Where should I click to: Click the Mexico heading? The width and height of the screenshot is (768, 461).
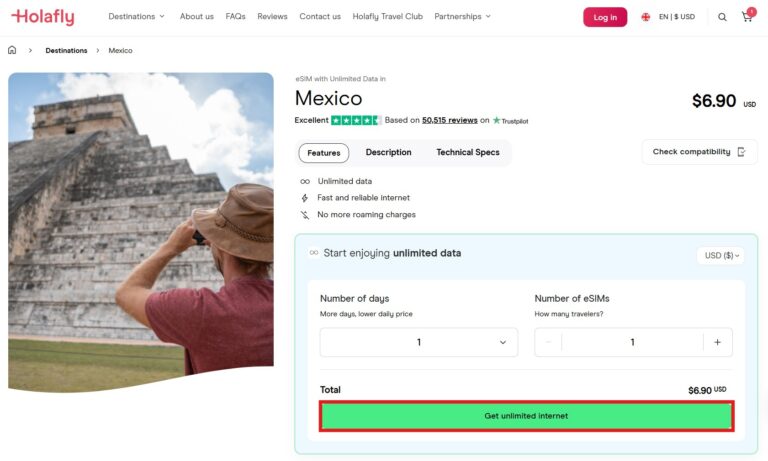(329, 98)
